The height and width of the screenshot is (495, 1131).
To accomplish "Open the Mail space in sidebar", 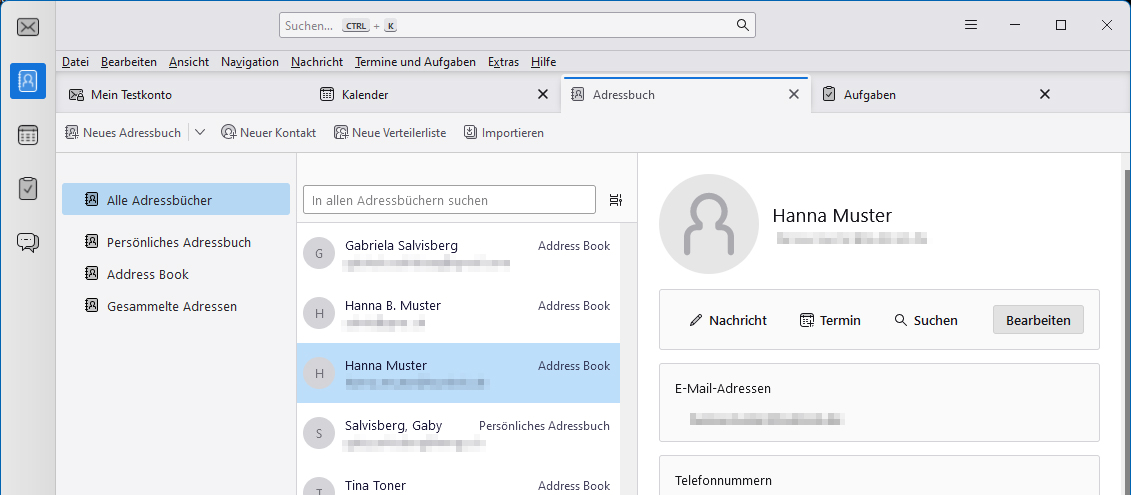I will click(x=28, y=27).
